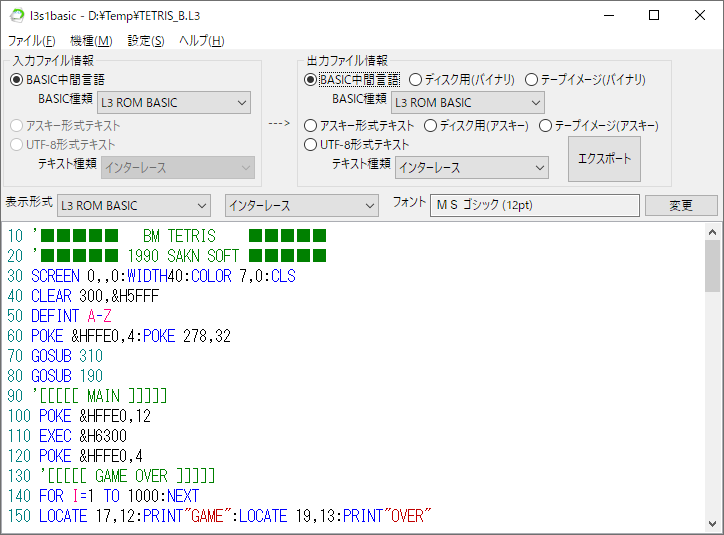The width and height of the screenshot is (724, 535).
Task: Click line 100 POKE &HFFE0,12
Action: 79,416
